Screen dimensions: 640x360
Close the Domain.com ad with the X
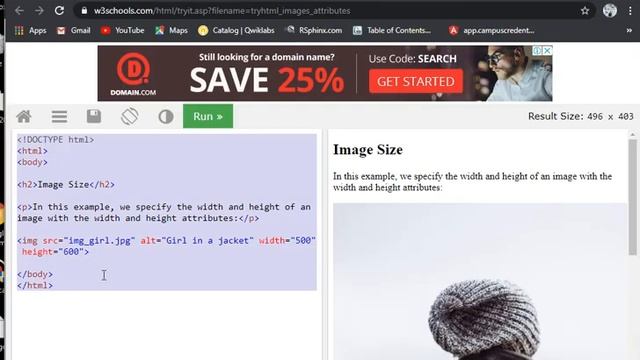547,51
